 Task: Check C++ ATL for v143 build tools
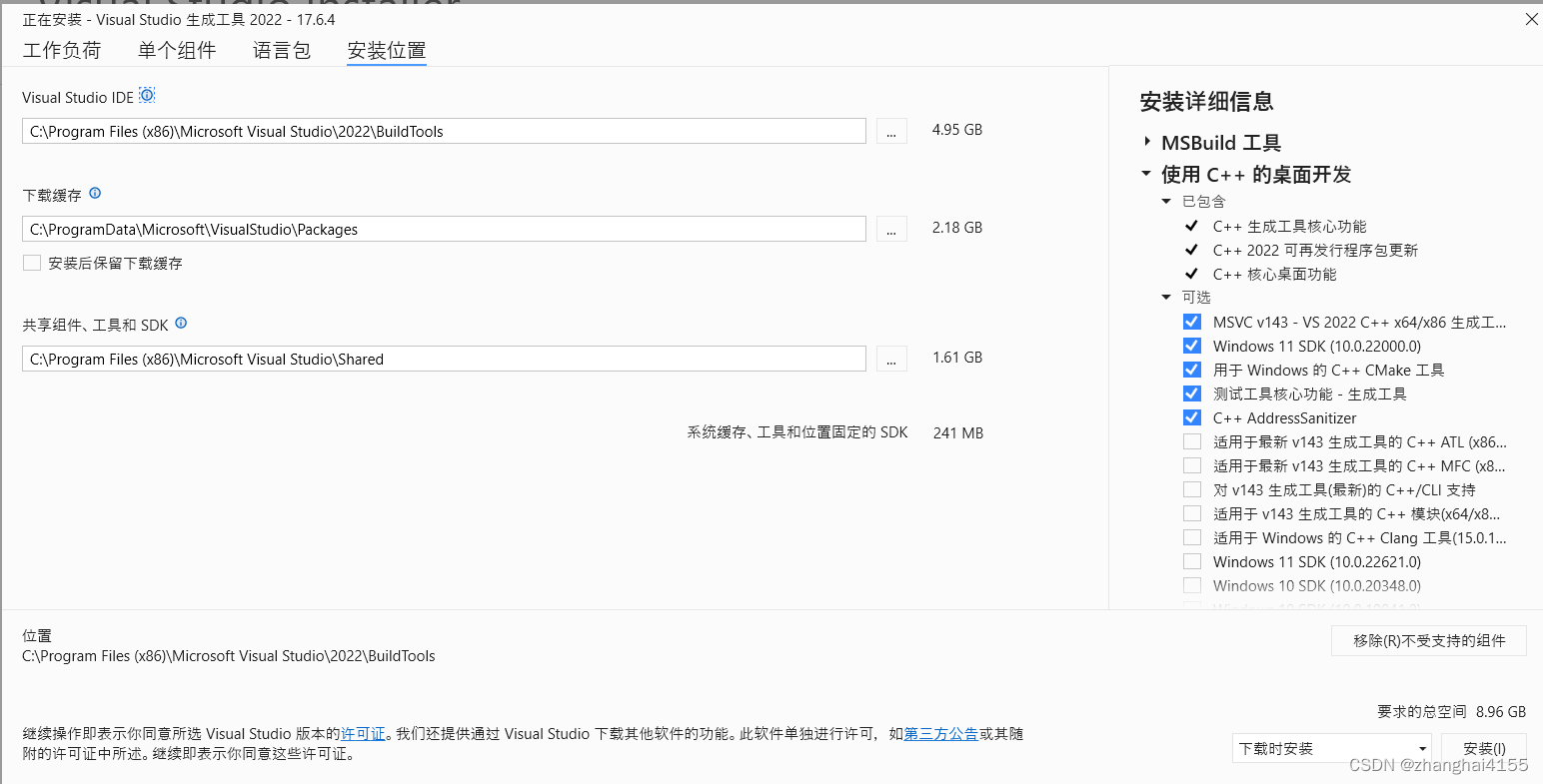(1191, 441)
